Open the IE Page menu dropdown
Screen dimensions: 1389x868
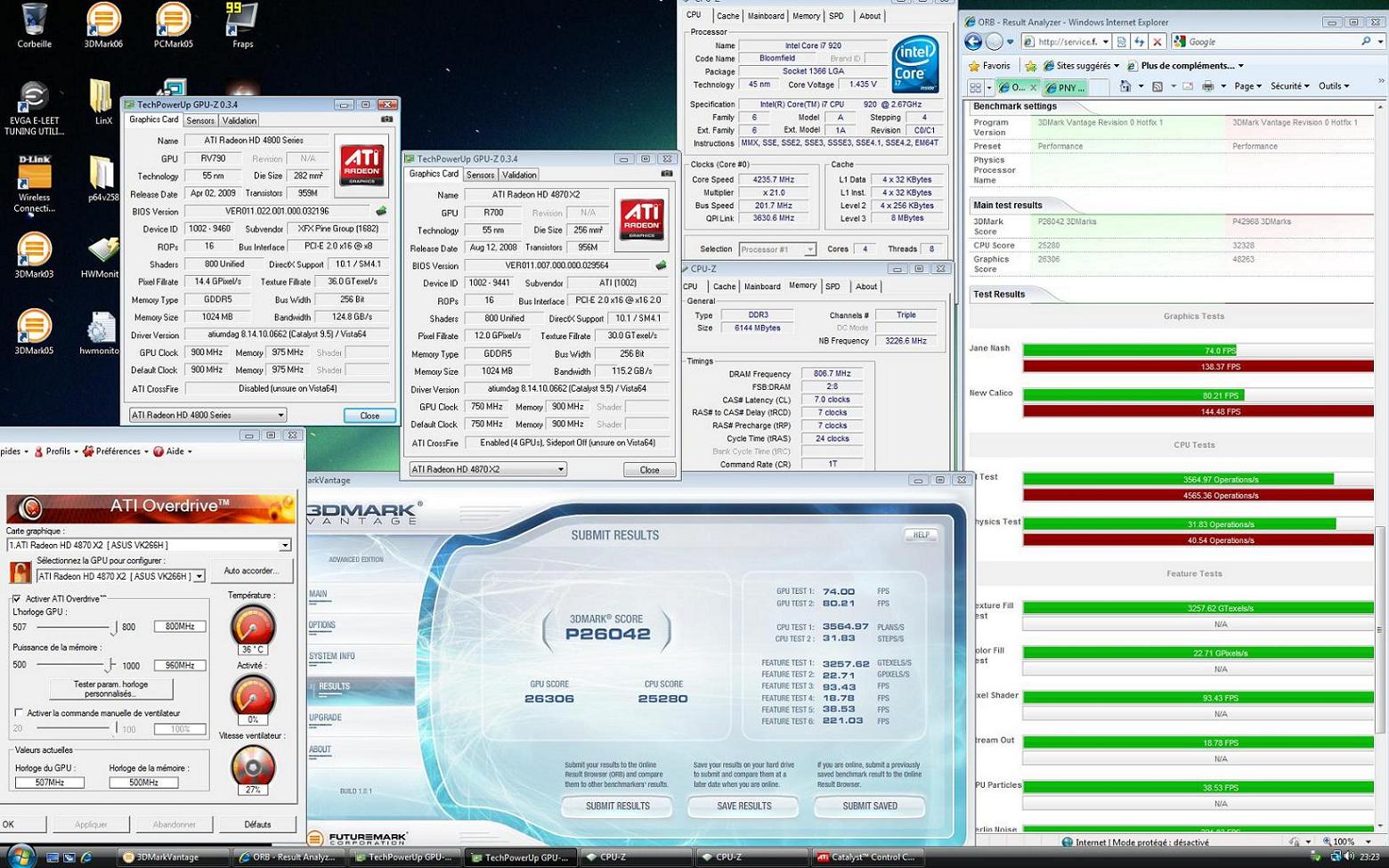click(1248, 86)
